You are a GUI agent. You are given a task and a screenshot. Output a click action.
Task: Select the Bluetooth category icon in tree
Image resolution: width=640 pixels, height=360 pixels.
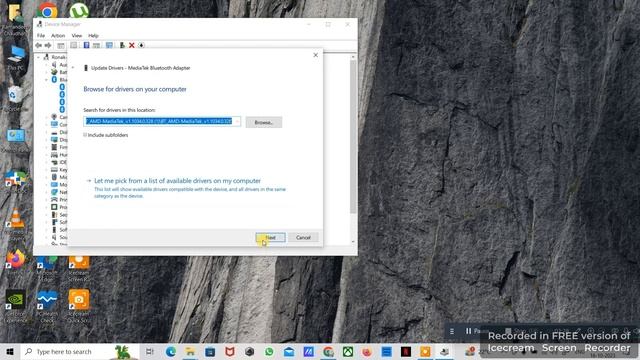[54, 80]
